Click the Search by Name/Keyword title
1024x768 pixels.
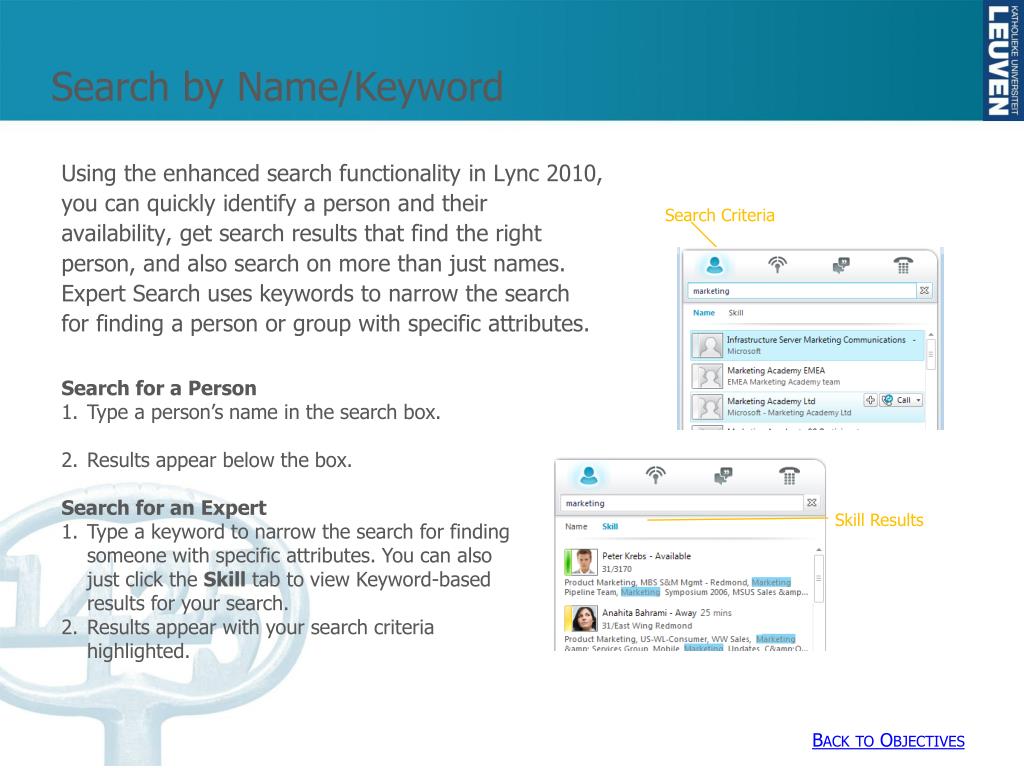[277, 87]
